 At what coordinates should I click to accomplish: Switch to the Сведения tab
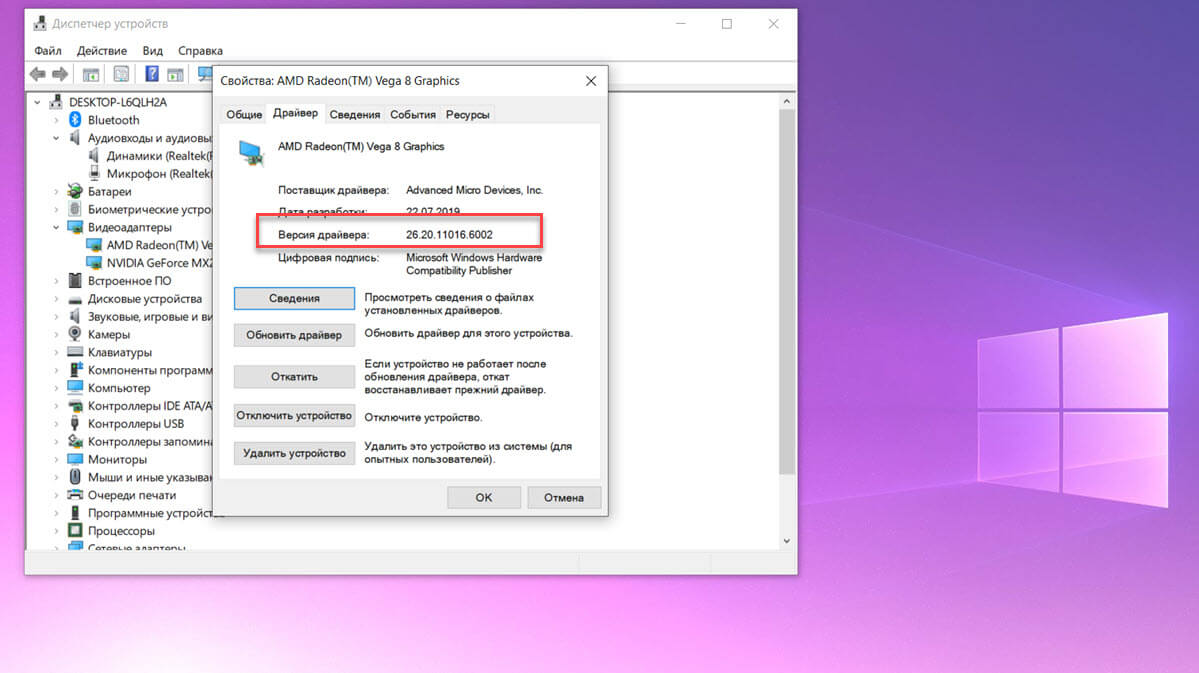coord(355,114)
